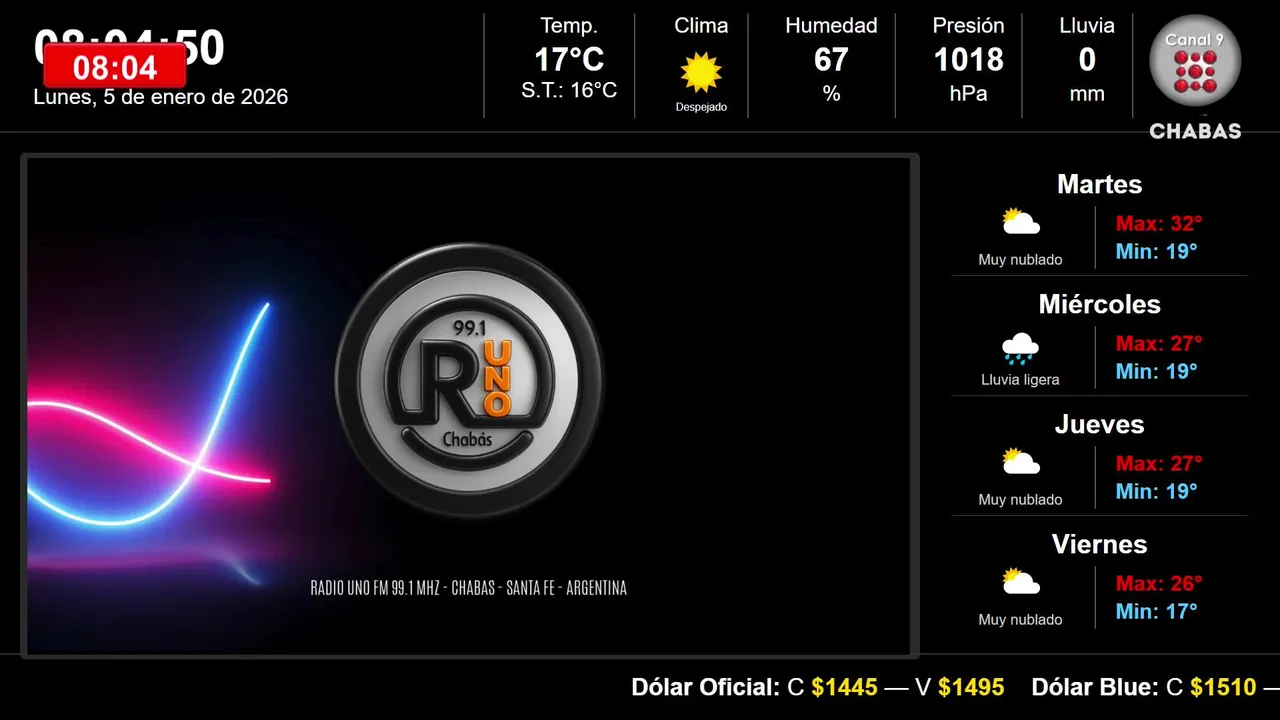Click the Jueves forecast heading
Screen dimensions: 1280x720
[x=1099, y=425]
